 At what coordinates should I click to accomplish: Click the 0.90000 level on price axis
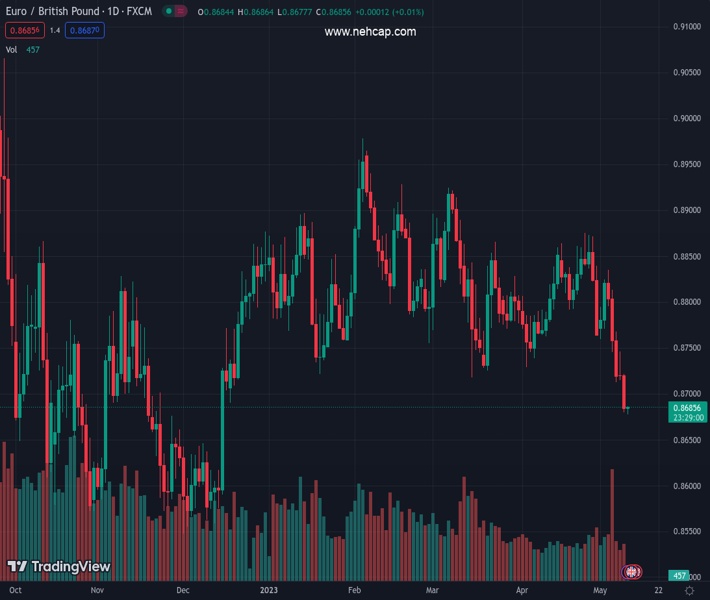tap(686, 118)
